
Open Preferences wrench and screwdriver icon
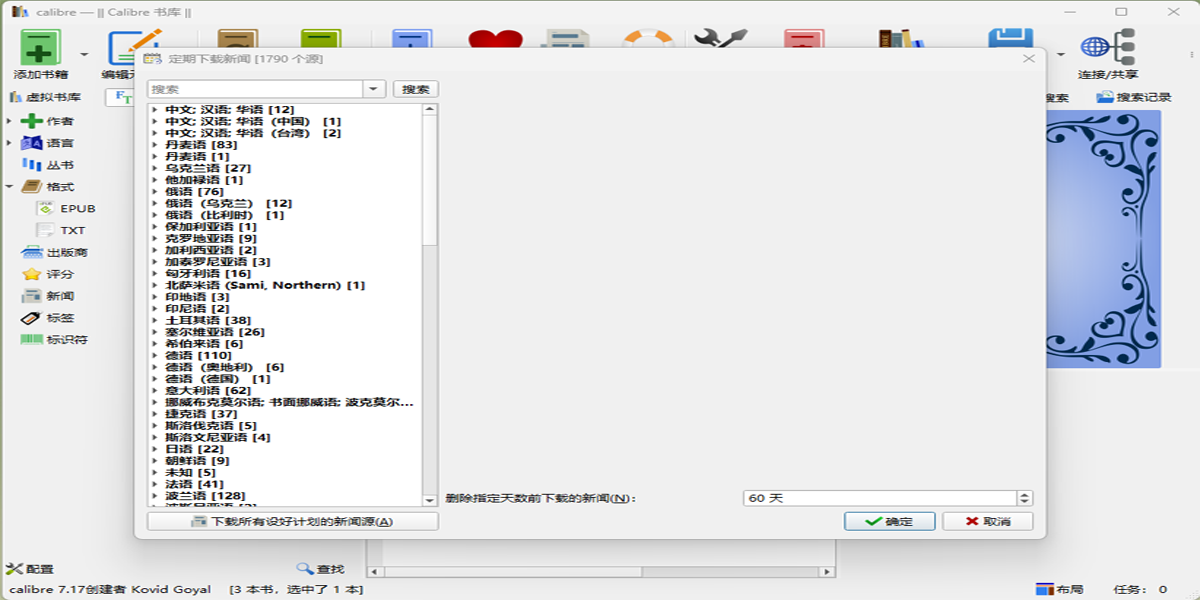pyautogui.click(x=721, y=39)
